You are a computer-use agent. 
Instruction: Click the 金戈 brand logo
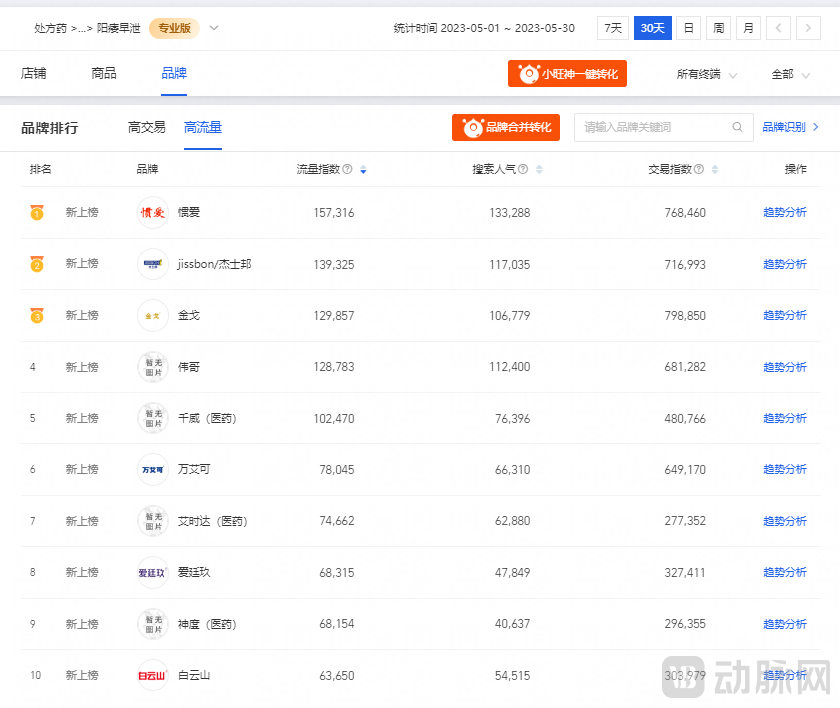(x=153, y=315)
